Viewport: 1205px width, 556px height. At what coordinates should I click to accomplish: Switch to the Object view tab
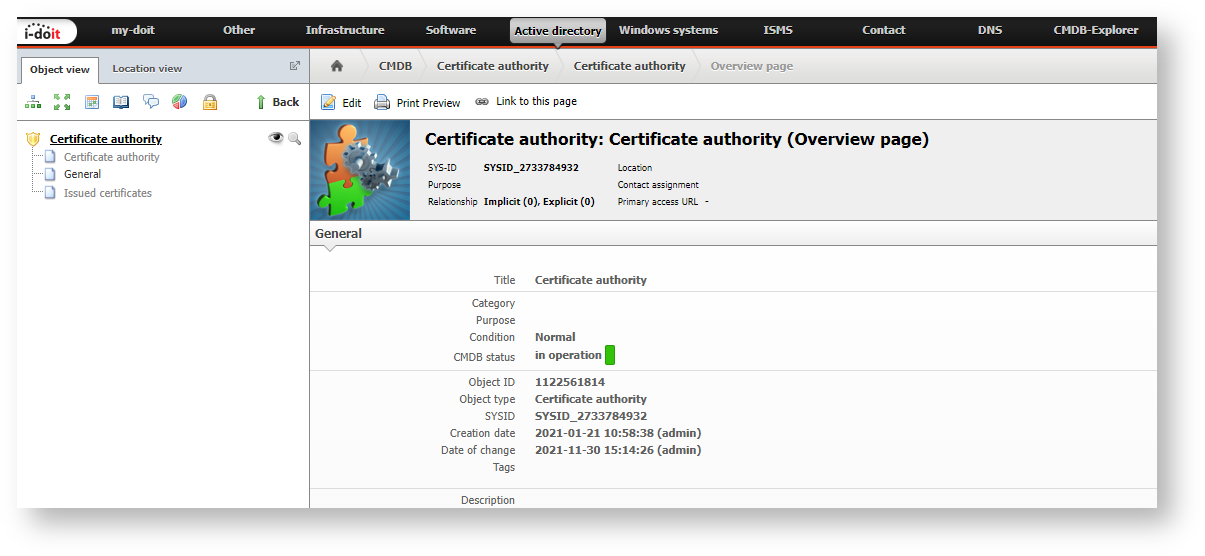(x=60, y=69)
